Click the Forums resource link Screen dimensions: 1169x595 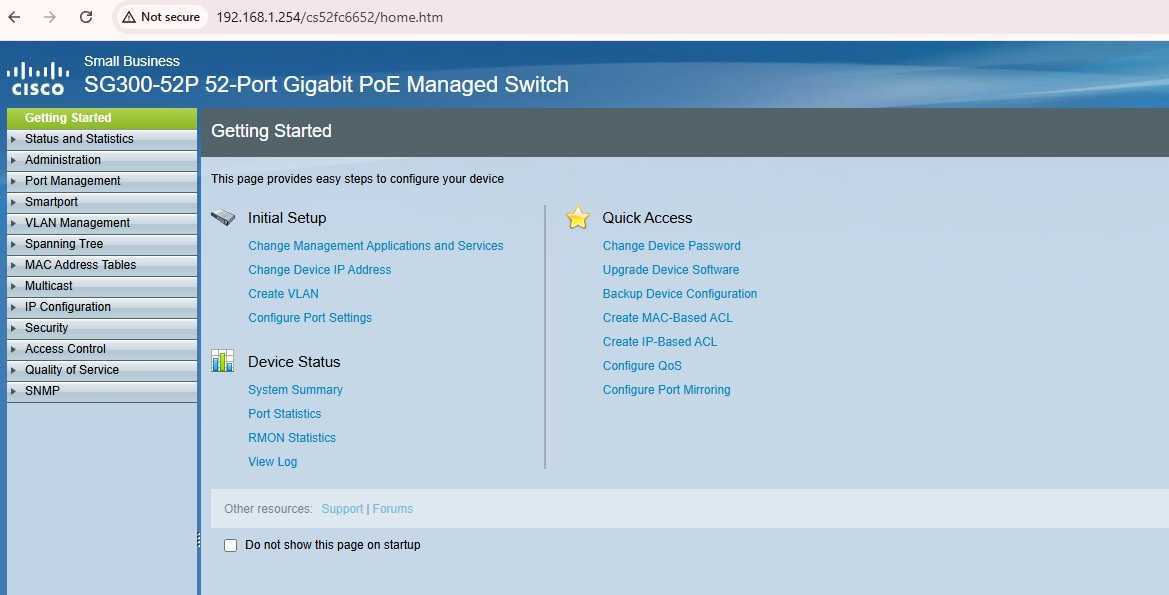(393, 509)
